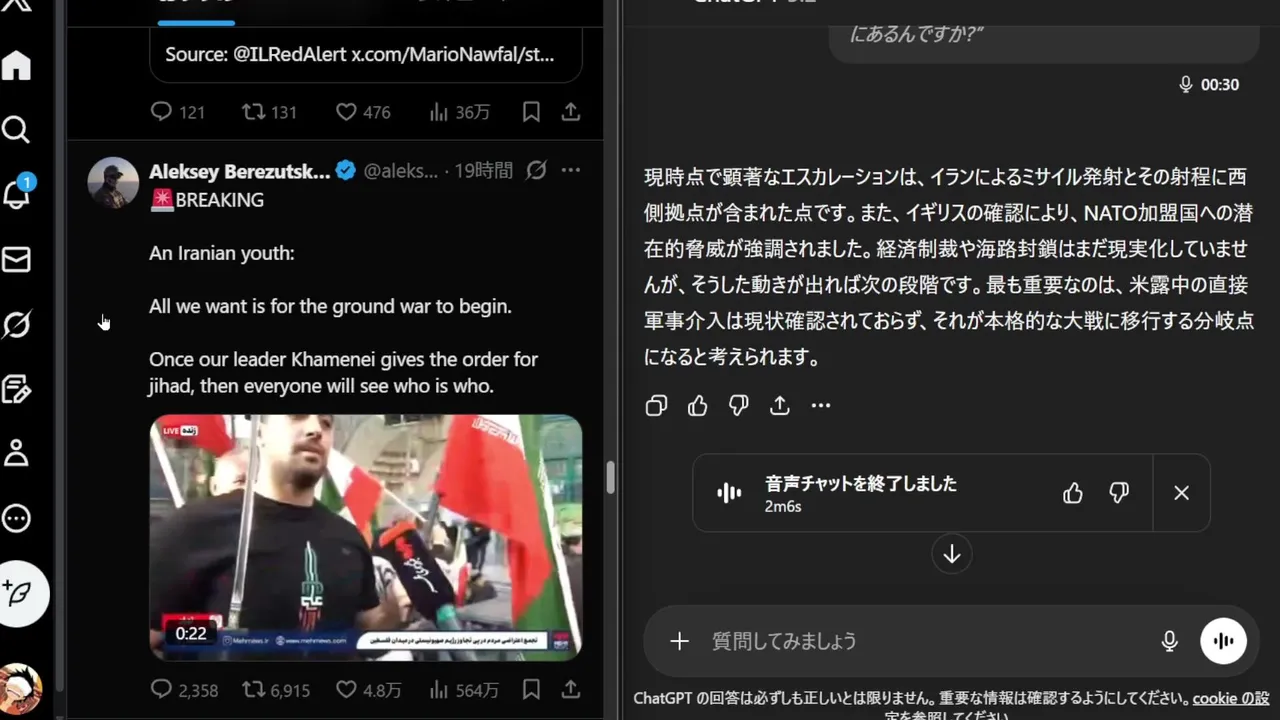Start voice mode with waveform button
The width and height of the screenshot is (1280, 720).
tap(1223, 641)
